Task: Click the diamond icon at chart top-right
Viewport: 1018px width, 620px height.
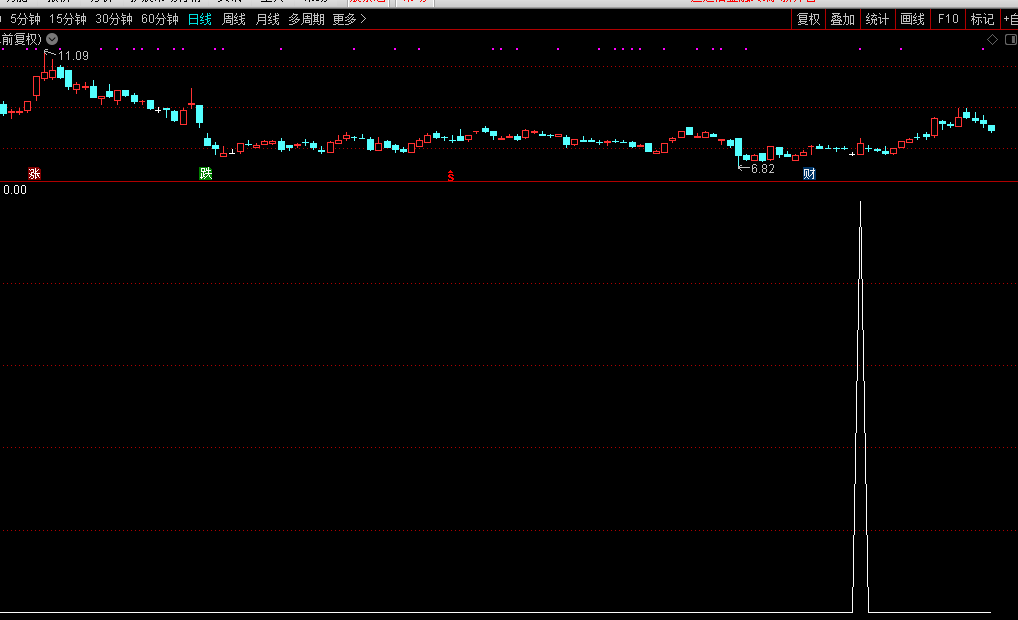Action: (992, 39)
